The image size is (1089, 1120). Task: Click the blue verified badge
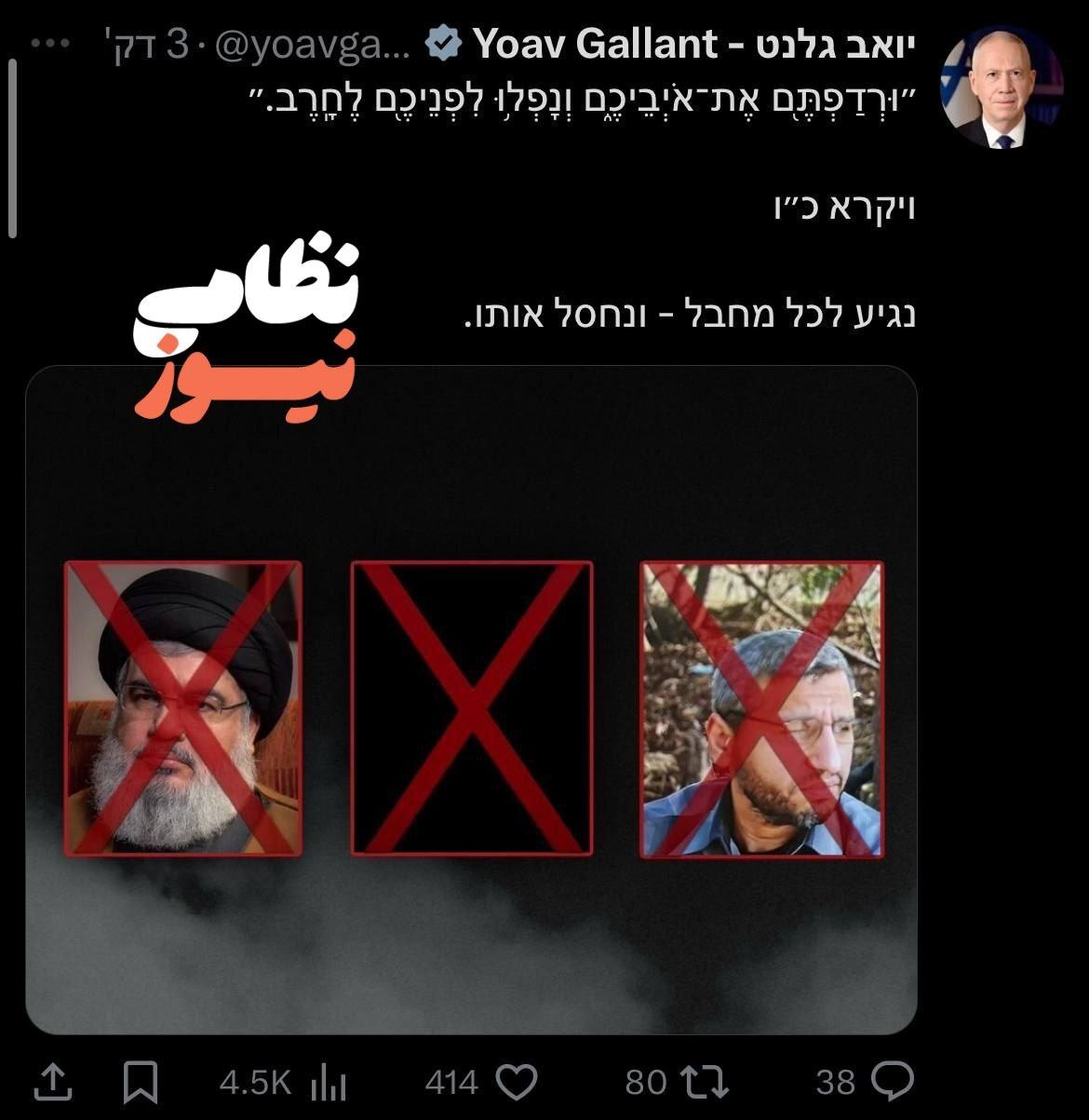tap(445, 44)
